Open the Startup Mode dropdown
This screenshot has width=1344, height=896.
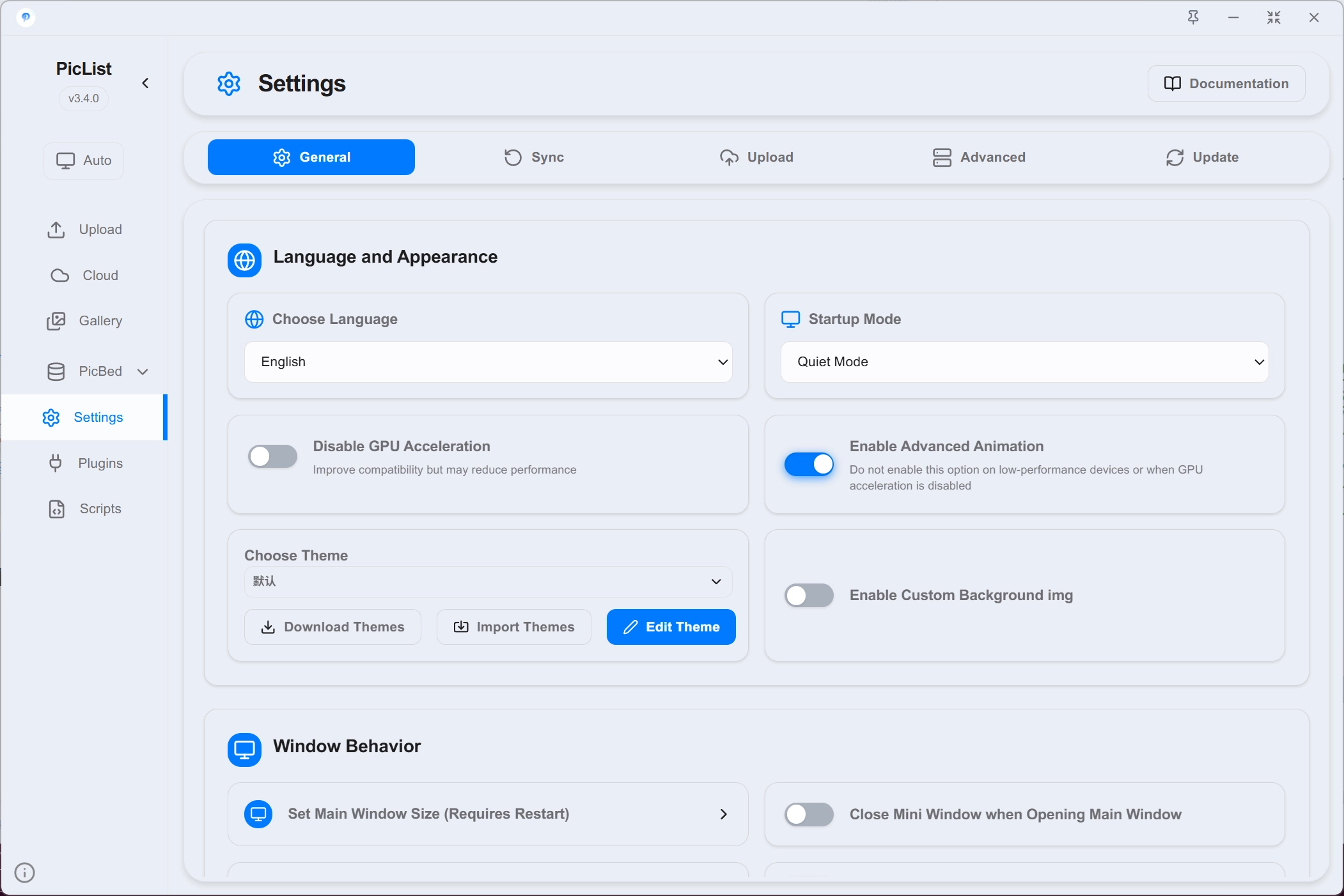tap(1025, 362)
